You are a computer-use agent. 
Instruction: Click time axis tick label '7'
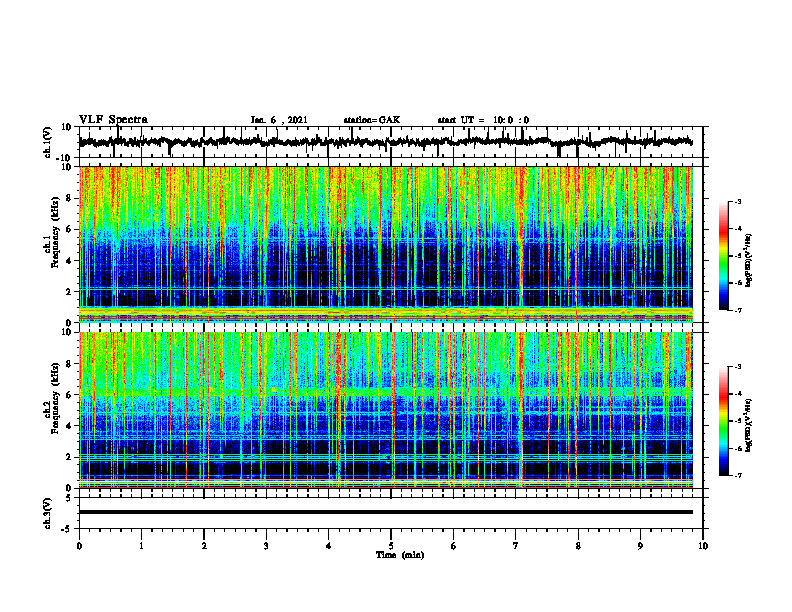[x=516, y=546]
